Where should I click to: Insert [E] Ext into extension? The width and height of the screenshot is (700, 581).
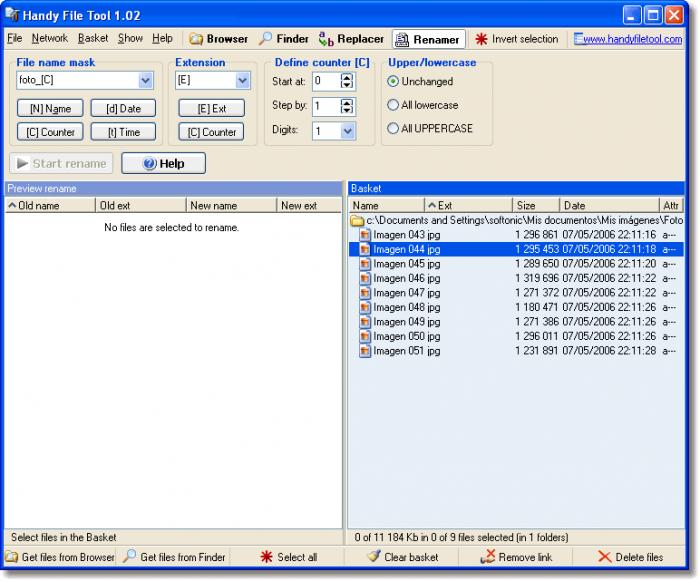point(212,109)
